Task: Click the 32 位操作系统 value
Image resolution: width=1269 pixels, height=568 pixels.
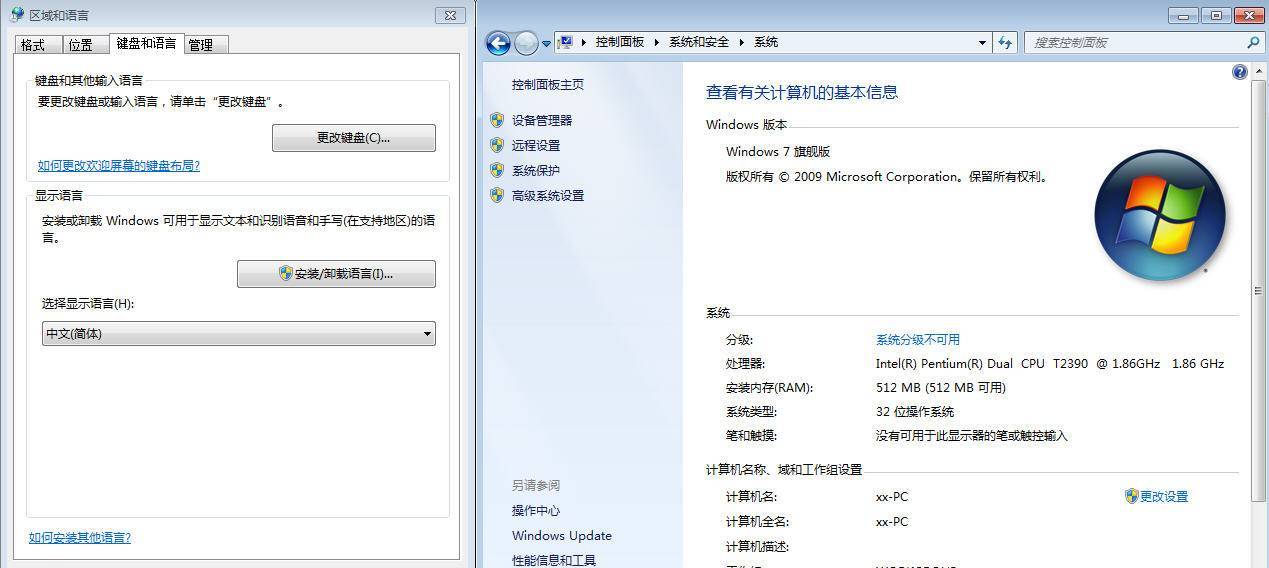Action: (915, 412)
